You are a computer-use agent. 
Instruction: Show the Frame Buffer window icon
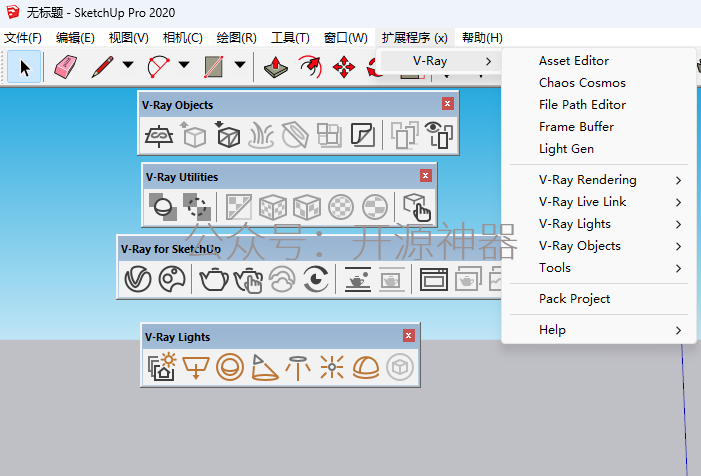pos(433,279)
